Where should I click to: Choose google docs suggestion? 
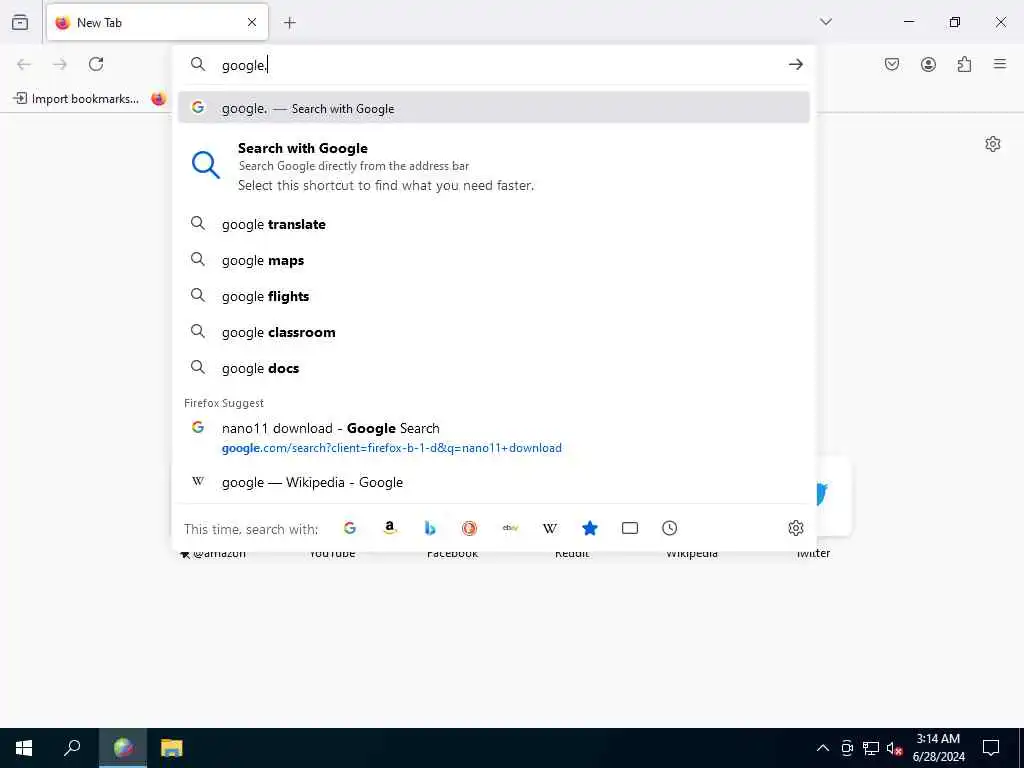click(494, 368)
